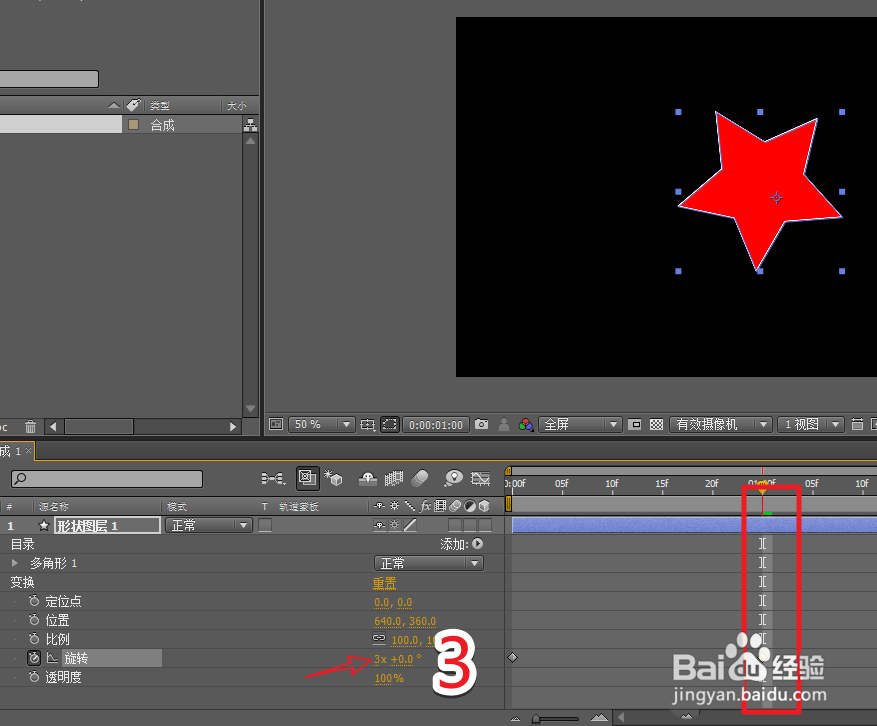Click the 0:00:01:00 current time display

coord(436,425)
